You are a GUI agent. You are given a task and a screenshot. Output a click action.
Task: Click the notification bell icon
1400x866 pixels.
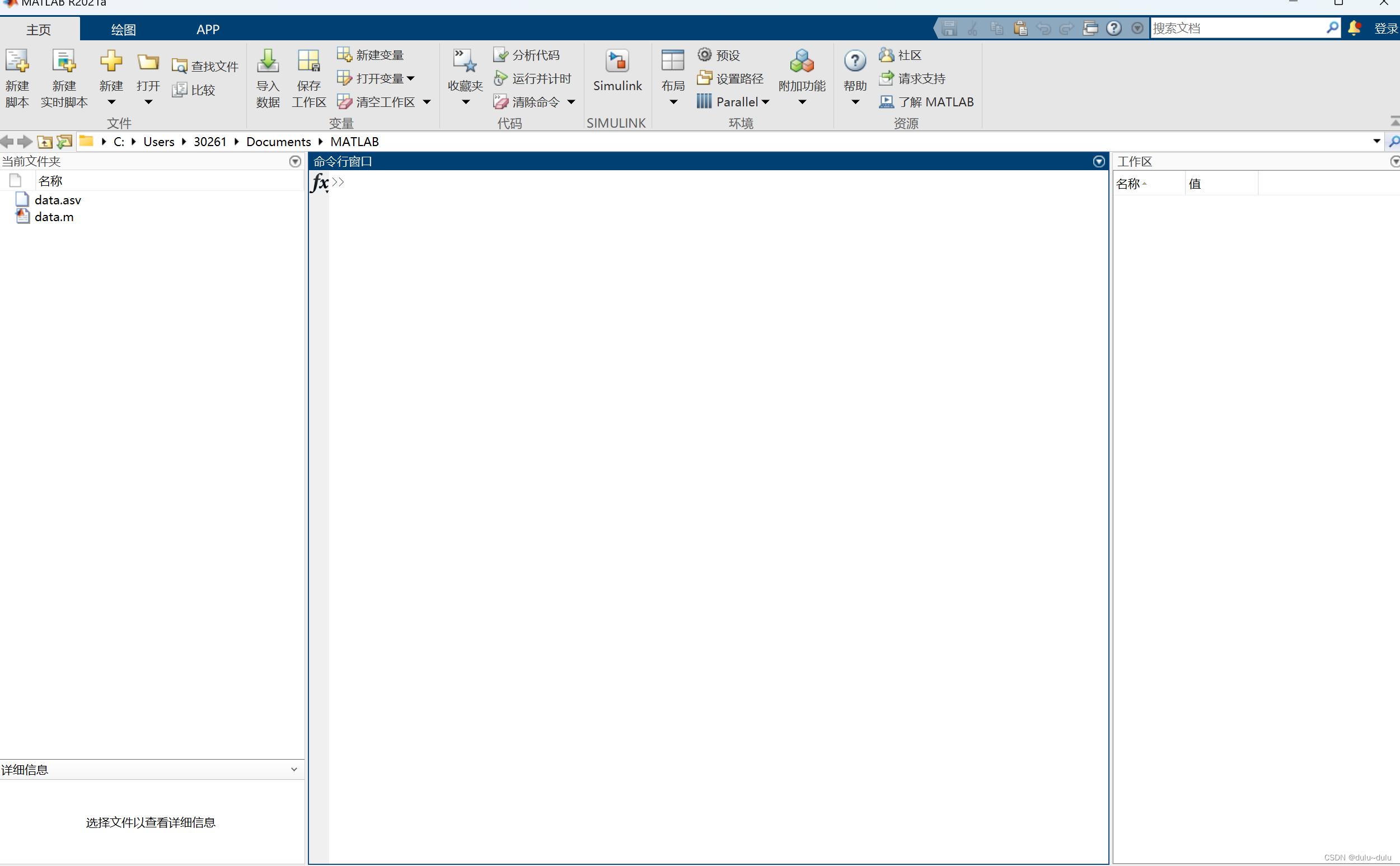click(x=1354, y=28)
